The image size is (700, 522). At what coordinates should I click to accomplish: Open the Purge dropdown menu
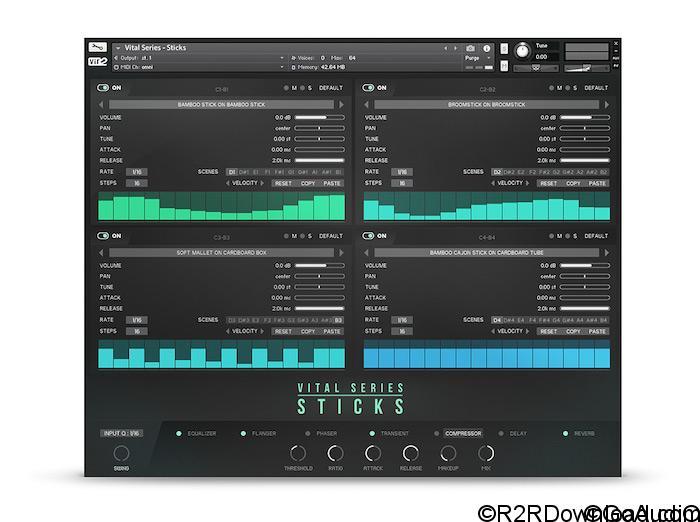tap(477, 58)
